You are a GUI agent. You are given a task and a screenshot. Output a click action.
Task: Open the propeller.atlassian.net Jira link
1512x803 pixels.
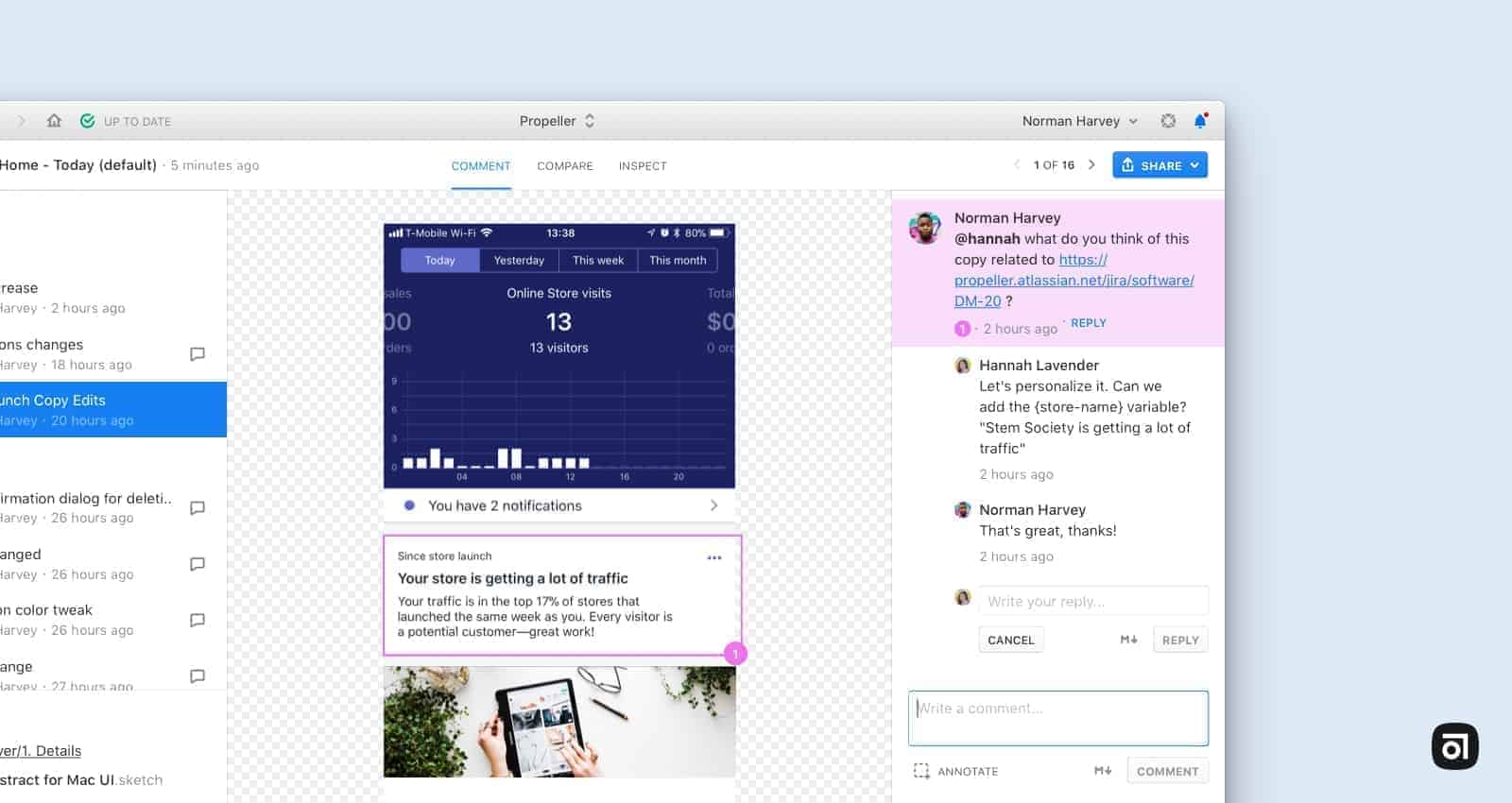pyautogui.click(x=1074, y=281)
